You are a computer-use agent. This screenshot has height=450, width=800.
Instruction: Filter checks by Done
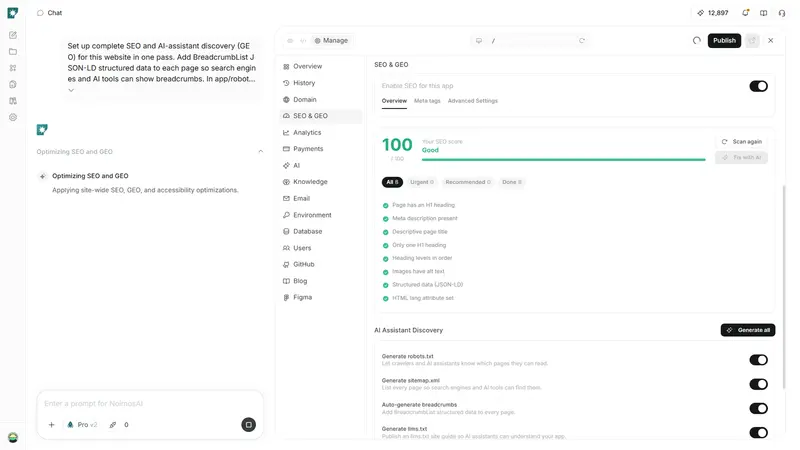click(512, 182)
